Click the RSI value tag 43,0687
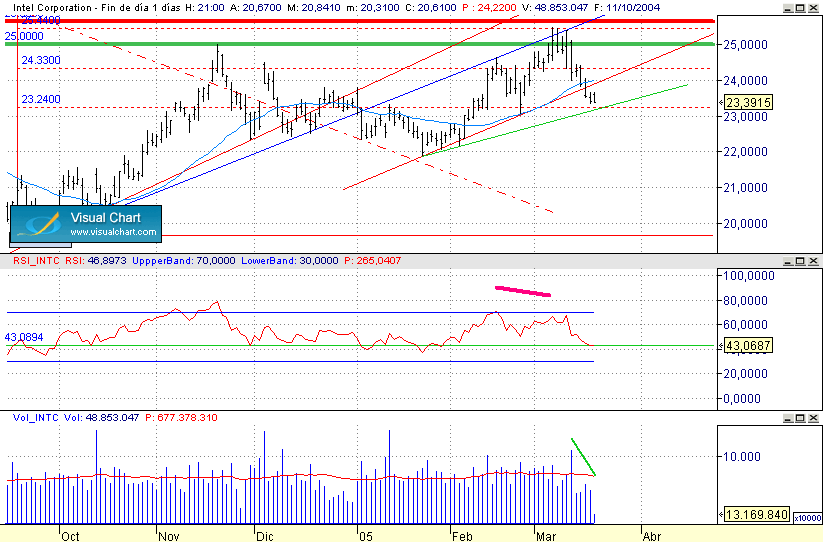The width and height of the screenshot is (823, 542). click(748, 346)
